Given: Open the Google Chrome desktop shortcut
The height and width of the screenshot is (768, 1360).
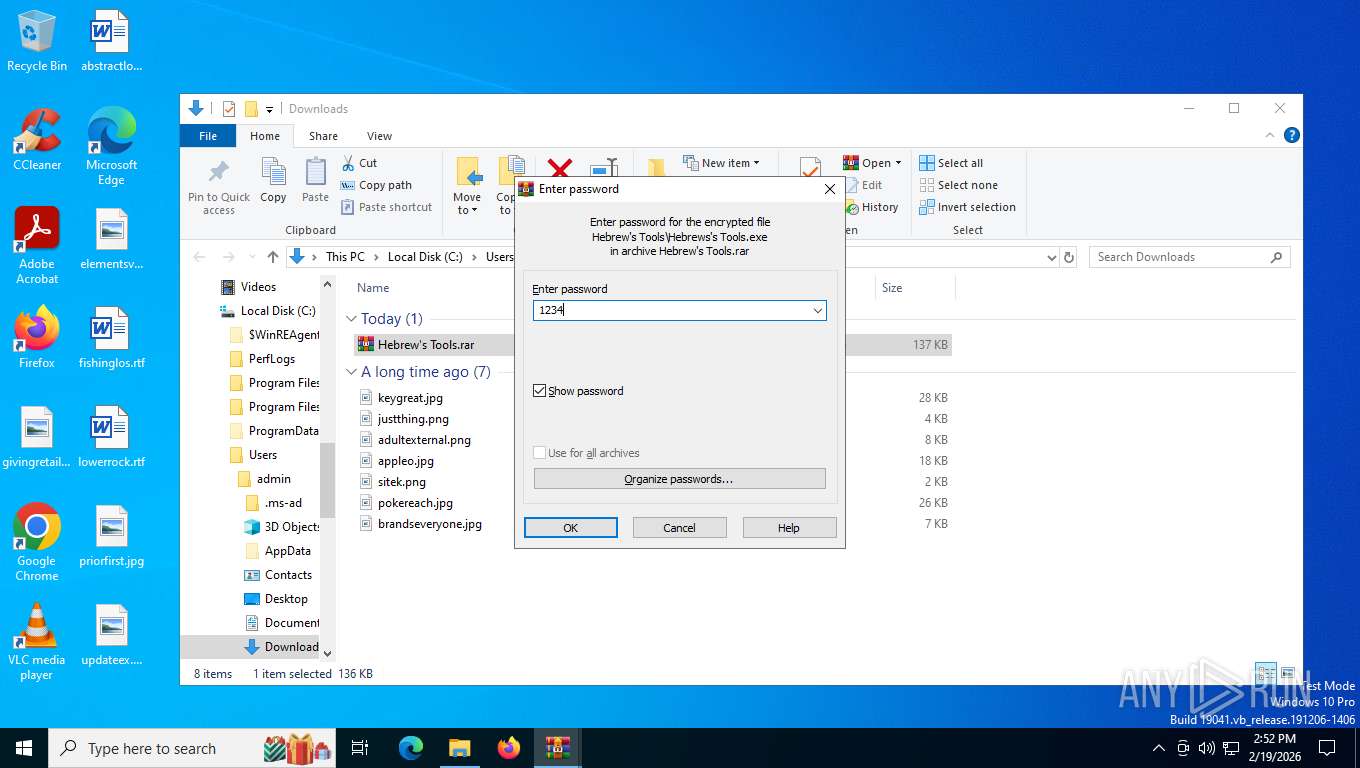Looking at the screenshot, I should point(37,542).
